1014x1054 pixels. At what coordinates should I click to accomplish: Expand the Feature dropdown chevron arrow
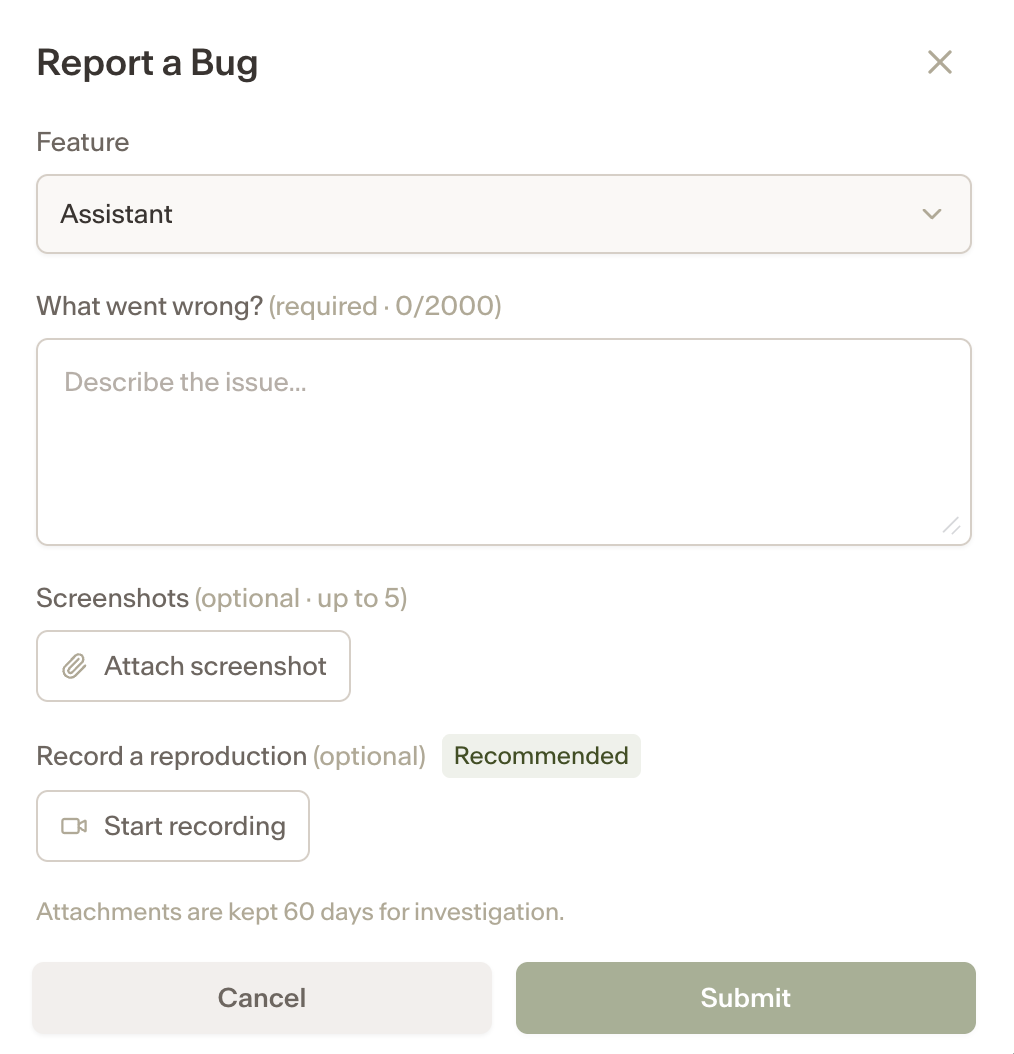click(931, 214)
